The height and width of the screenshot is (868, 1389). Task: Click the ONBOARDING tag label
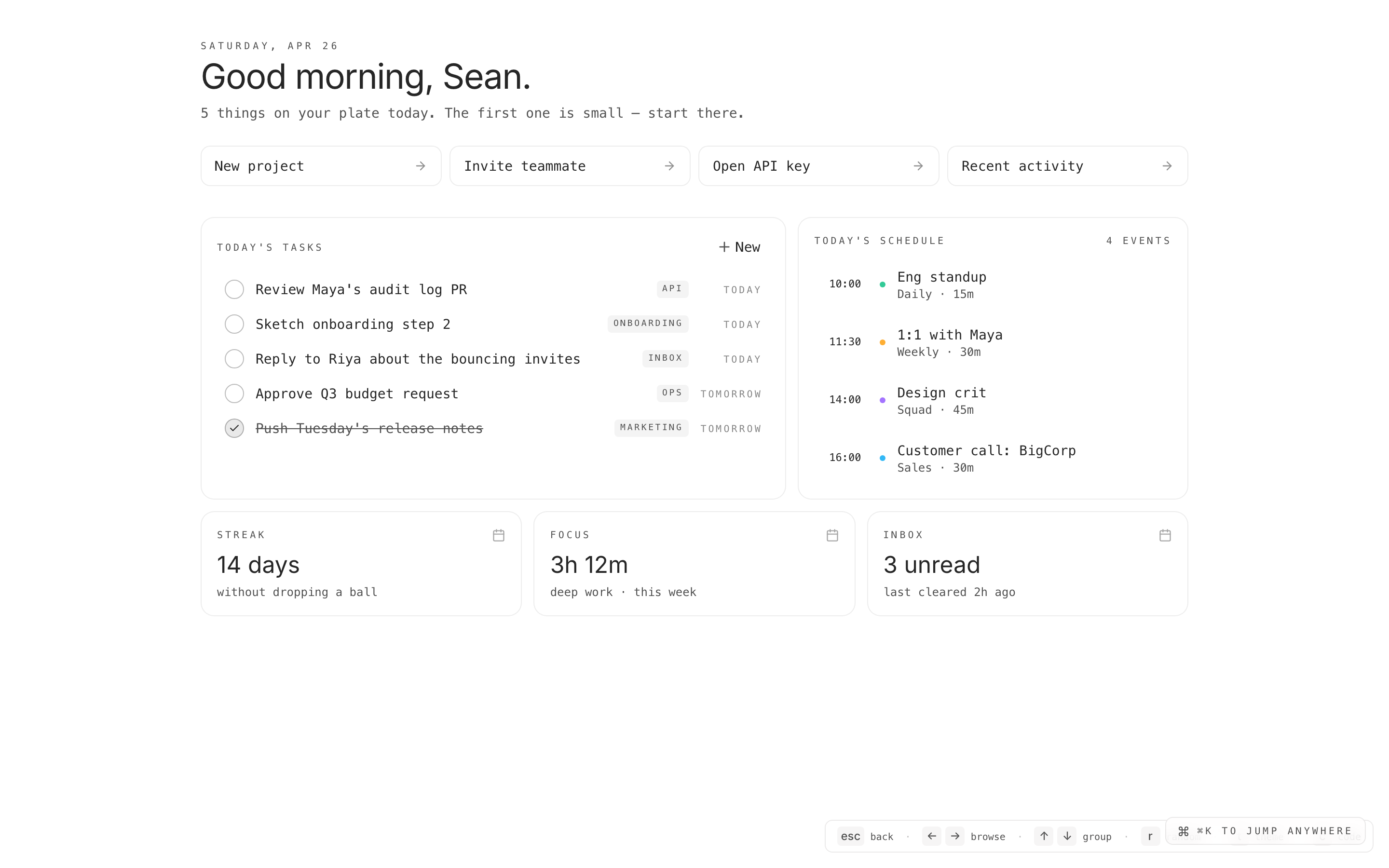click(x=647, y=323)
